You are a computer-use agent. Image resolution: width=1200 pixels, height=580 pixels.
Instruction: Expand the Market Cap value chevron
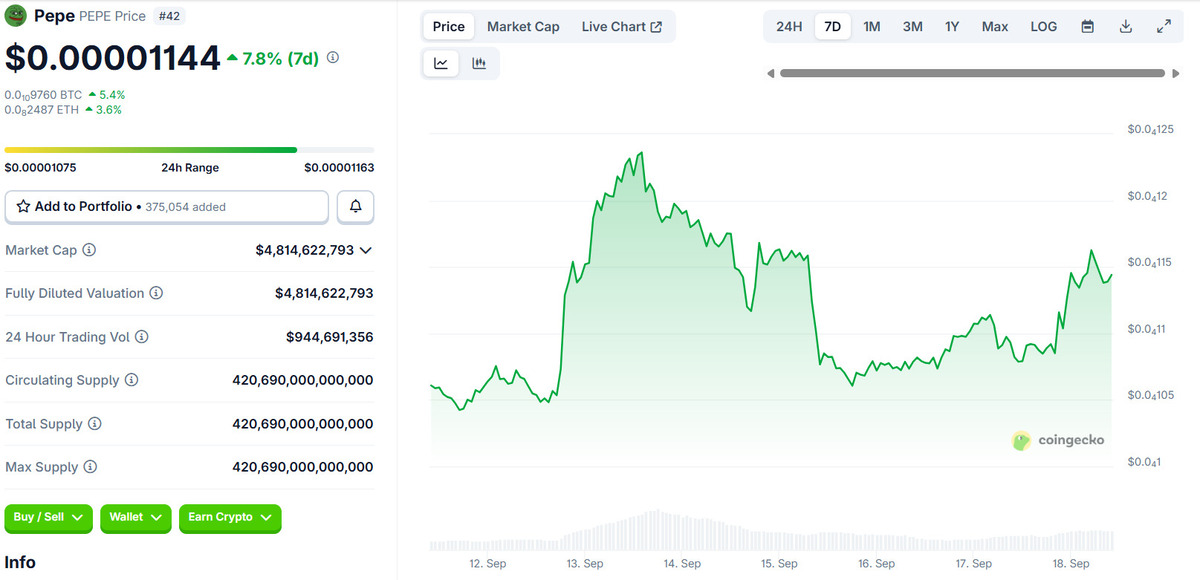tap(365, 250)
